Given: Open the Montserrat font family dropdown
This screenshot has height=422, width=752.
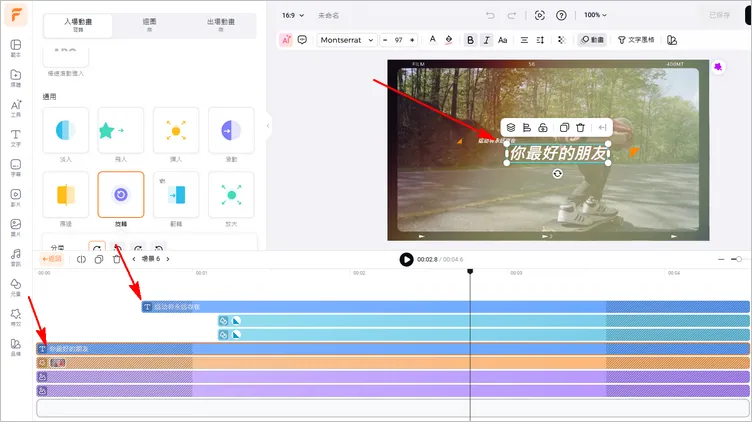Looking at the screenshot, I should pos(347,40).
